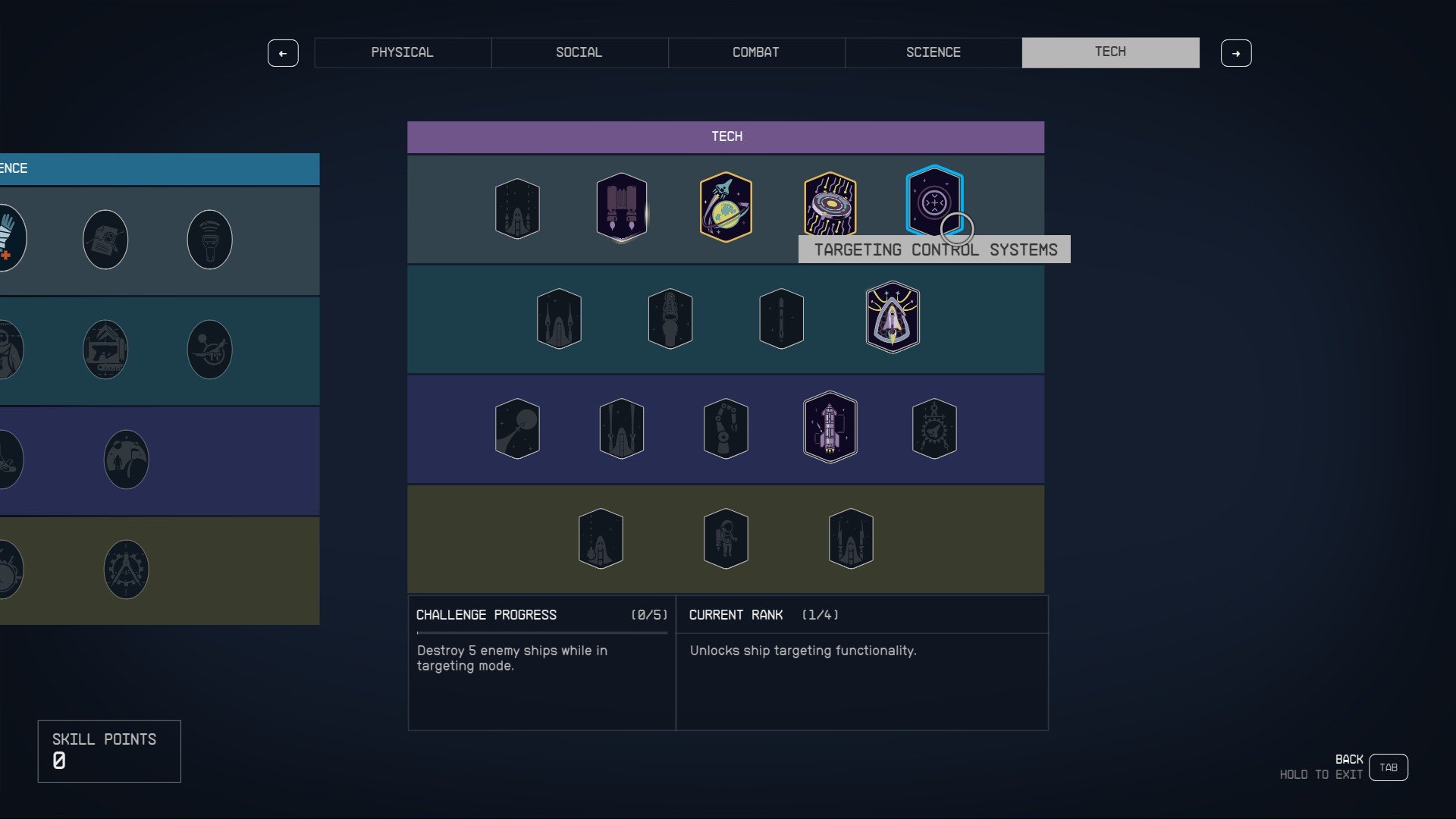This screenshot has width=1456, height=819.
Task: Go to previous skill tree with left arrow
Action: [x=283, y=53]
